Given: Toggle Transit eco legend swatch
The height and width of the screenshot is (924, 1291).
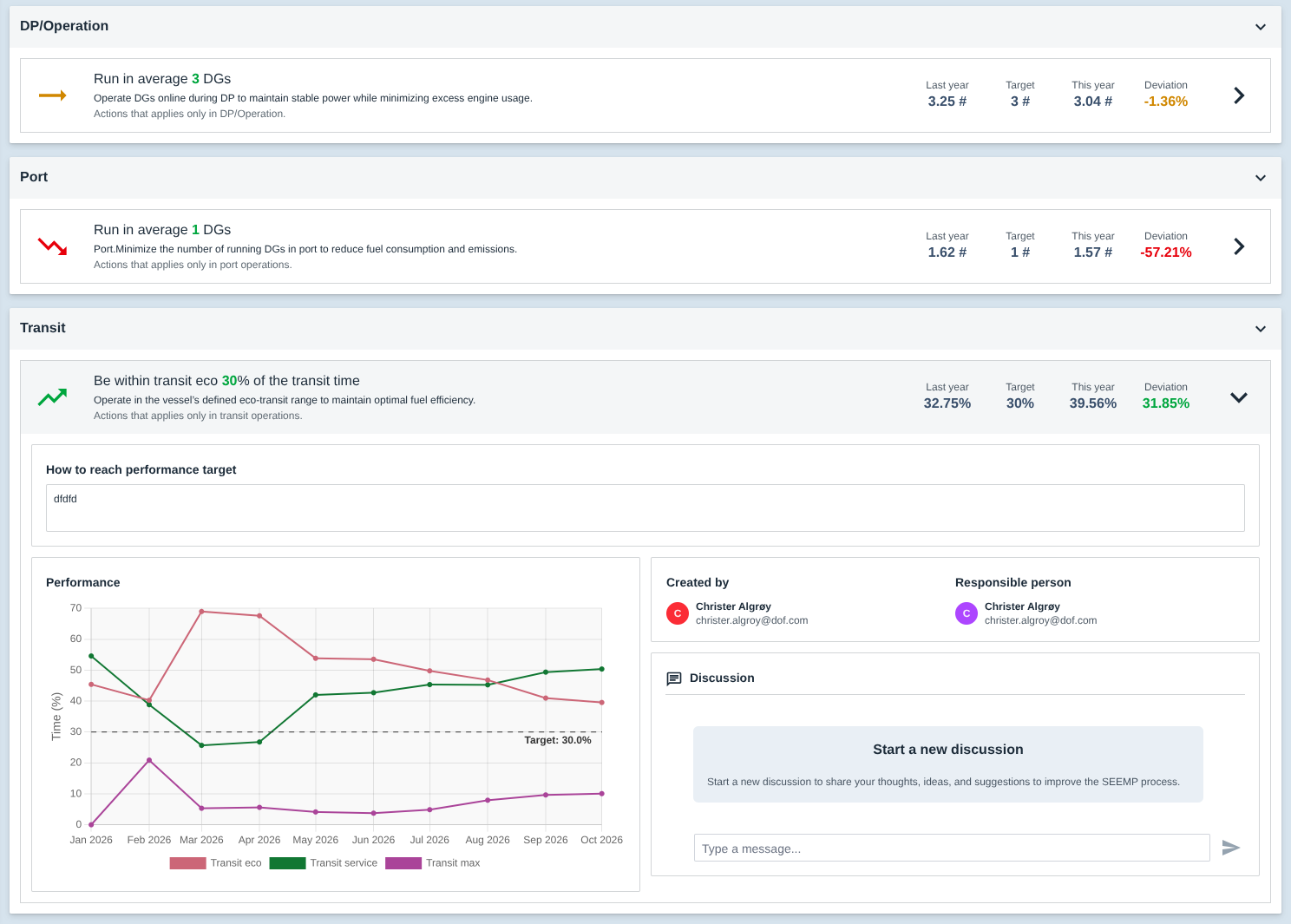Looking at the screenshot, I should pyautogui.click(x=187, y=863).
